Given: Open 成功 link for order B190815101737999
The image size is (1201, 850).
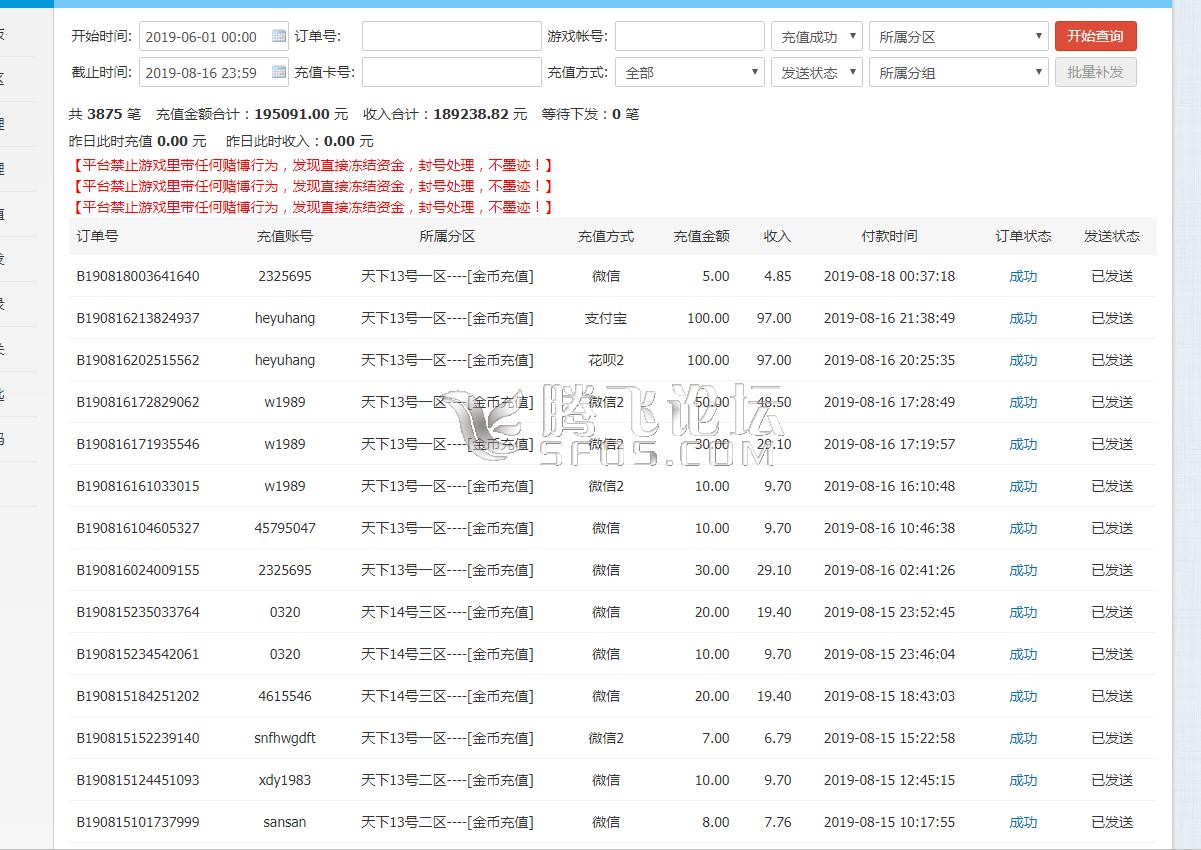Looking at the screenshot, I should coord(1023,823).
